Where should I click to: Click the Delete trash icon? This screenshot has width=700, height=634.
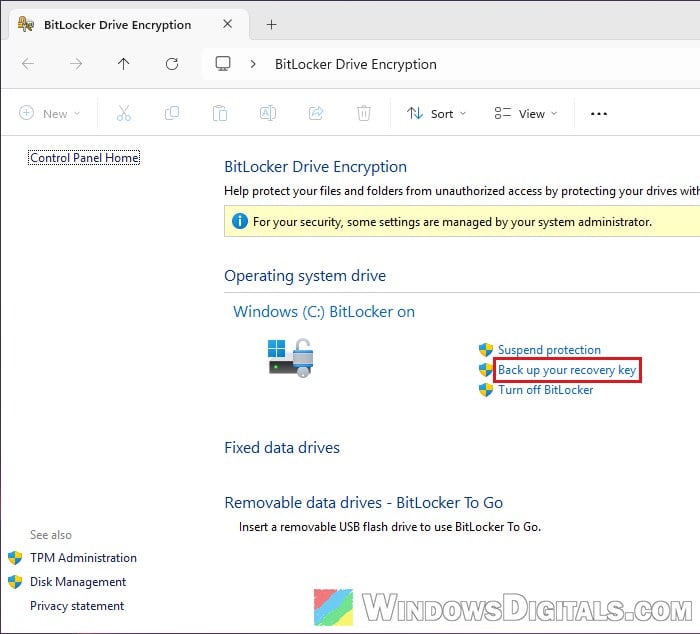[364, 113]
